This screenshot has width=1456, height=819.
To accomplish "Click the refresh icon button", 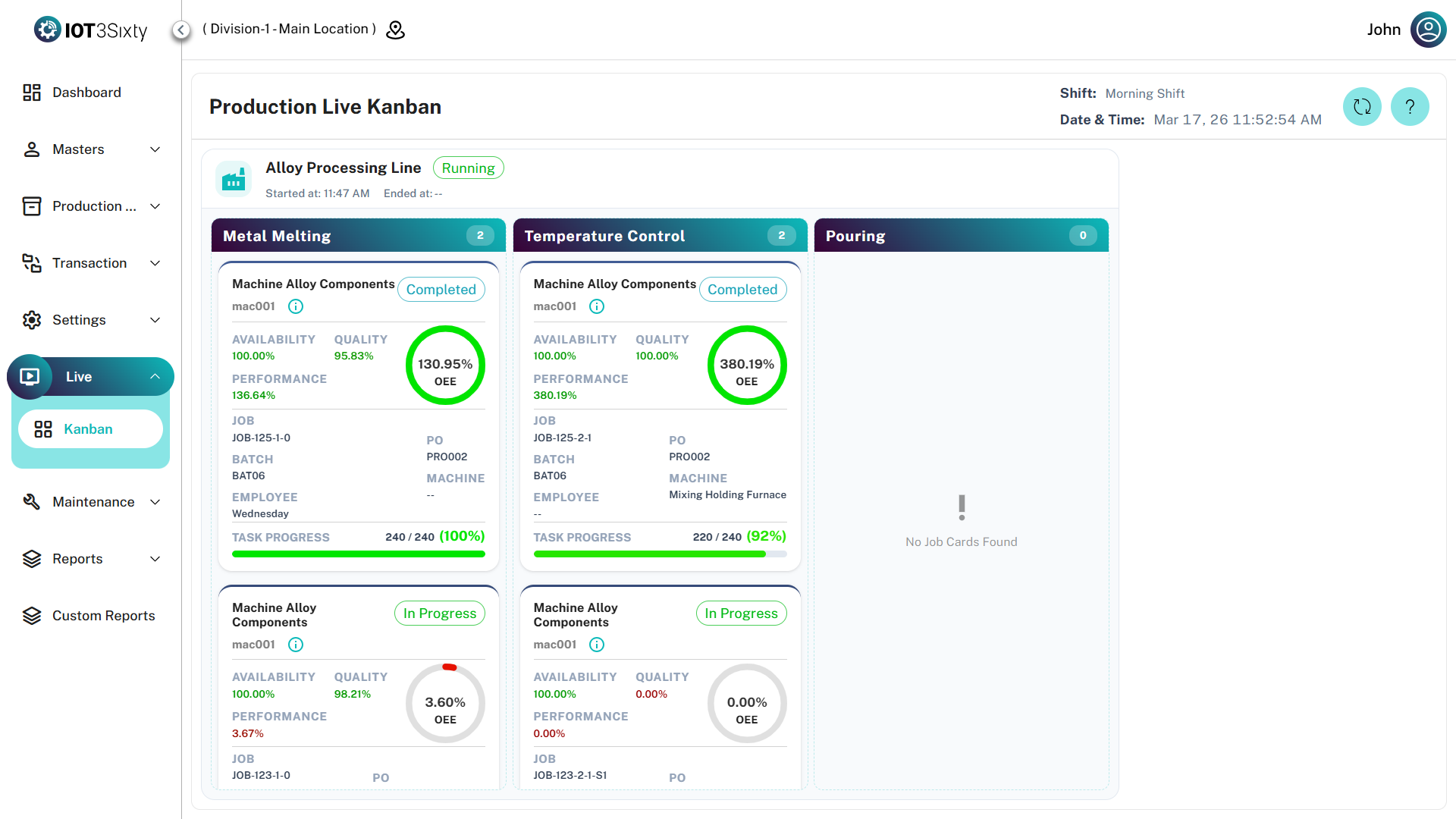I will tap(1362, 107).
